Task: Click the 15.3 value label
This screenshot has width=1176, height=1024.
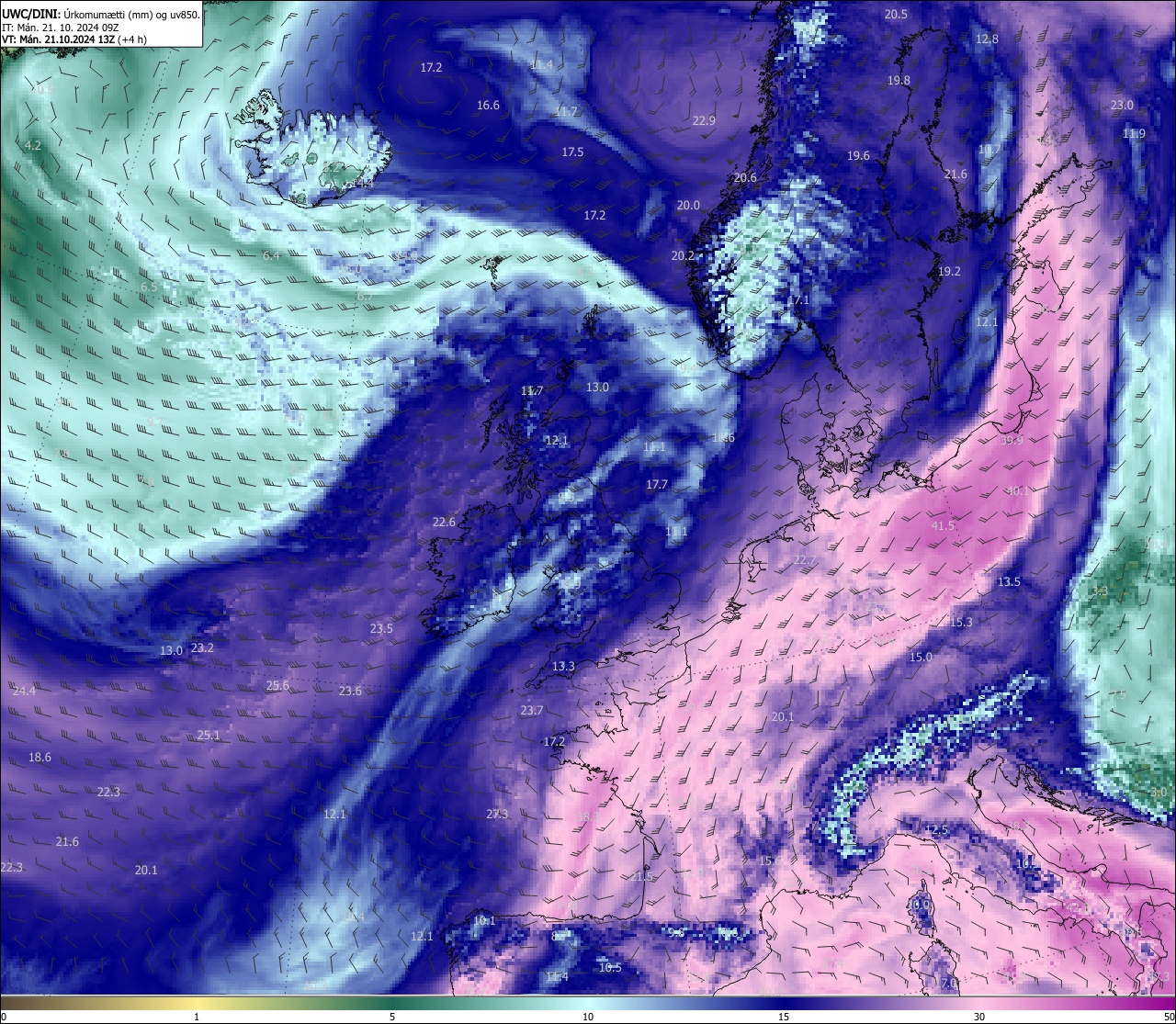Action: pyautogui.click(x=961, y=622)
